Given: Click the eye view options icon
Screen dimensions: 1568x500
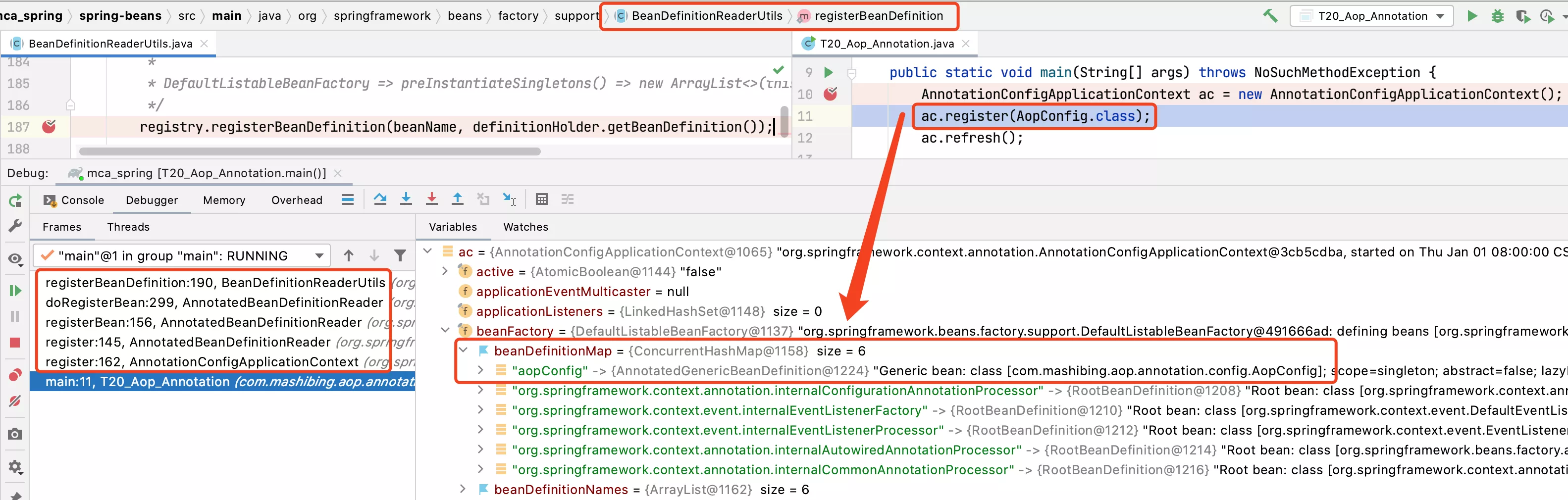Looking at the screenshot, I should click(15, 259).
